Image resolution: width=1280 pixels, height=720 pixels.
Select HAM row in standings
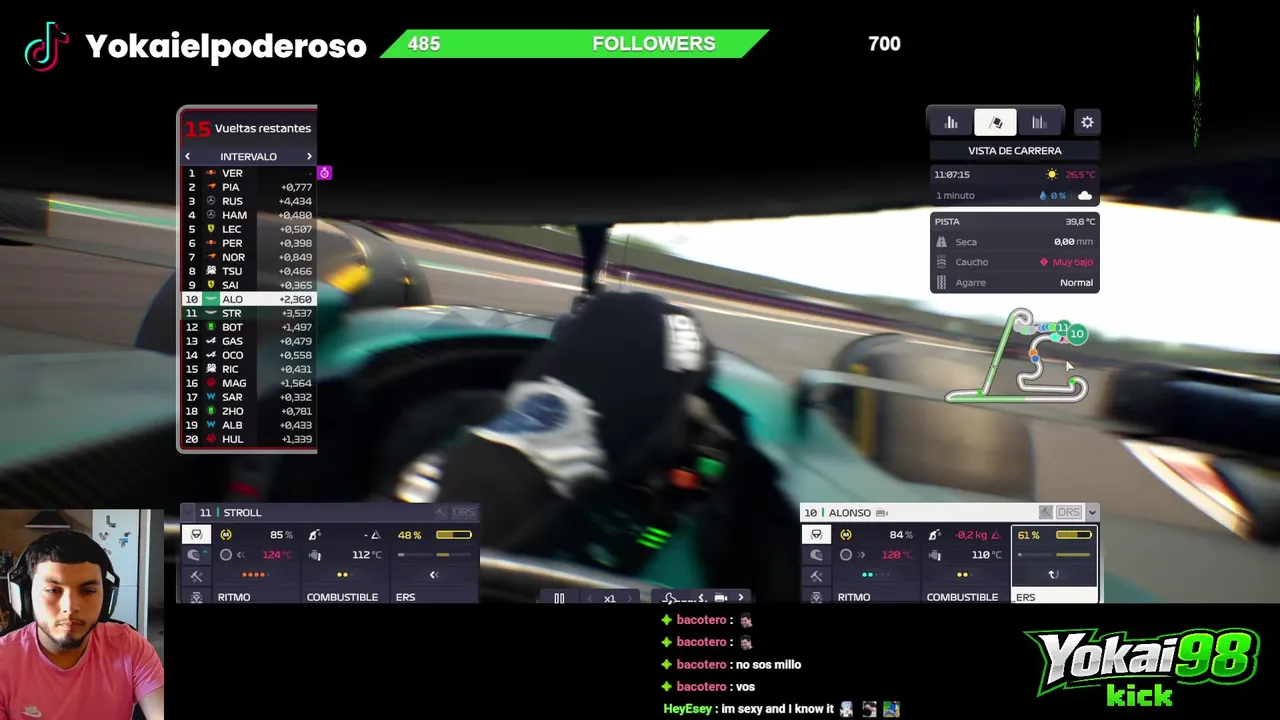247,215
